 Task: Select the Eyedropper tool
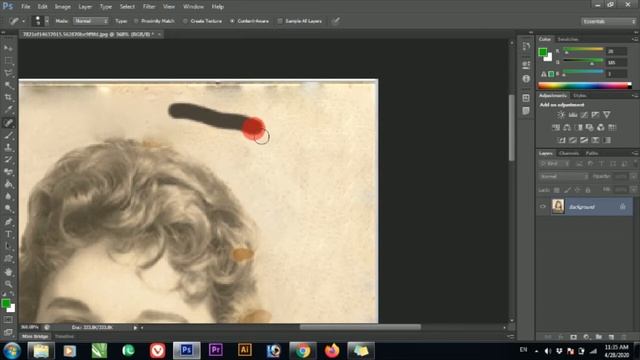(8, 110)
